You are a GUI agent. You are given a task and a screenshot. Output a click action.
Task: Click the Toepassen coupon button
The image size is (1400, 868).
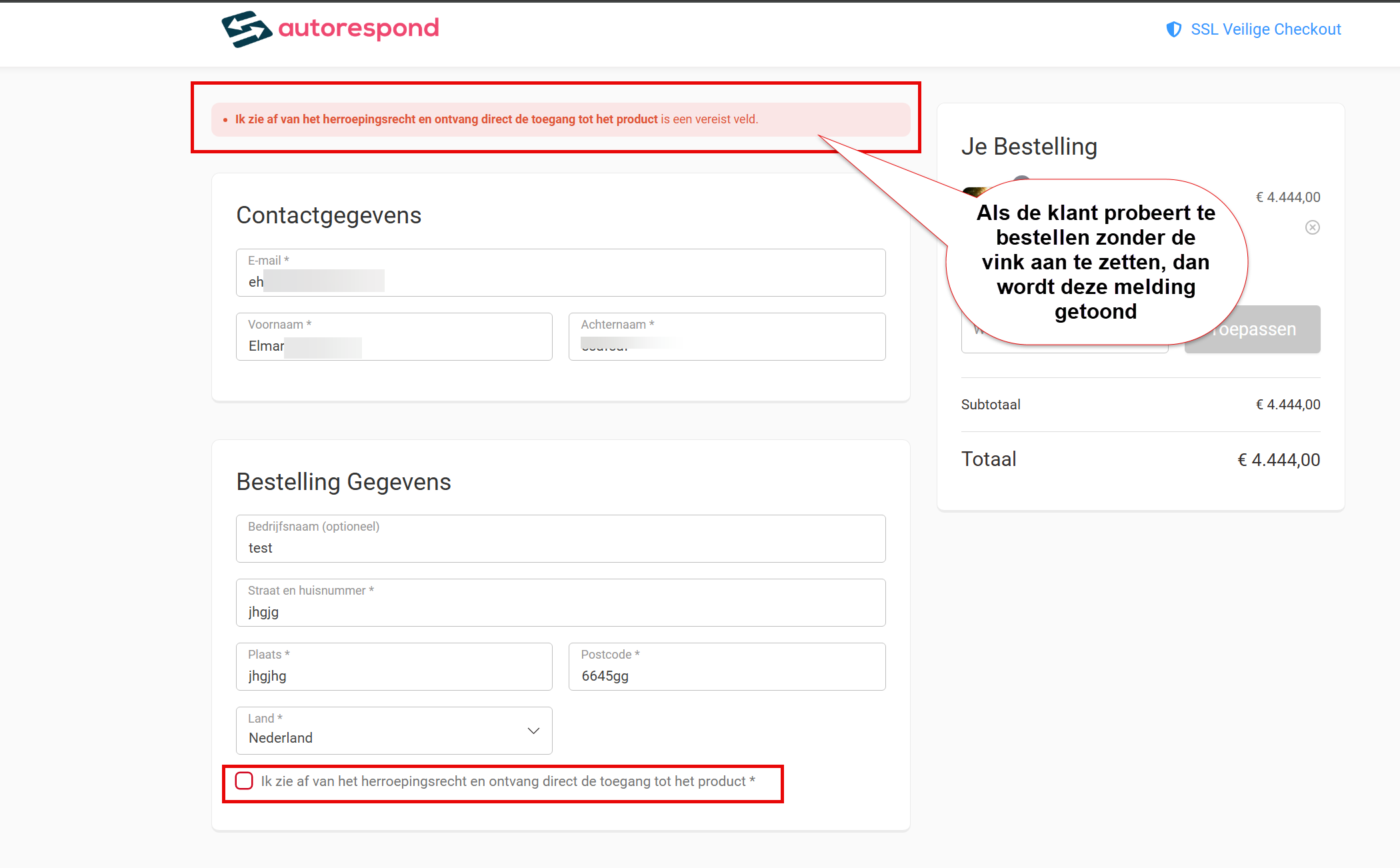pos(1253,329)
